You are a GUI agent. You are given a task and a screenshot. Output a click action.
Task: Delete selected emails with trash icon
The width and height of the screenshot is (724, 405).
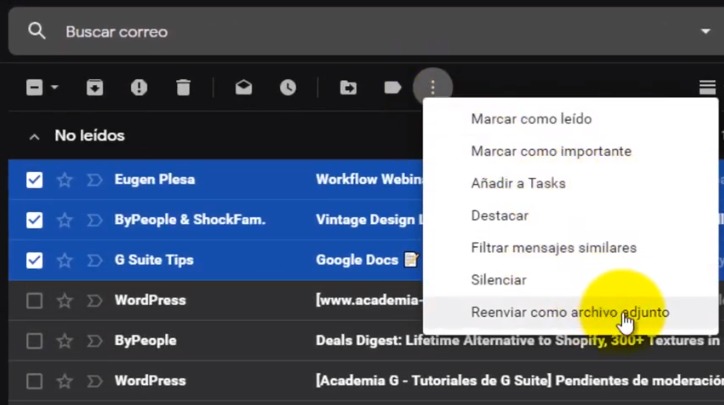(x=183, y=87)
